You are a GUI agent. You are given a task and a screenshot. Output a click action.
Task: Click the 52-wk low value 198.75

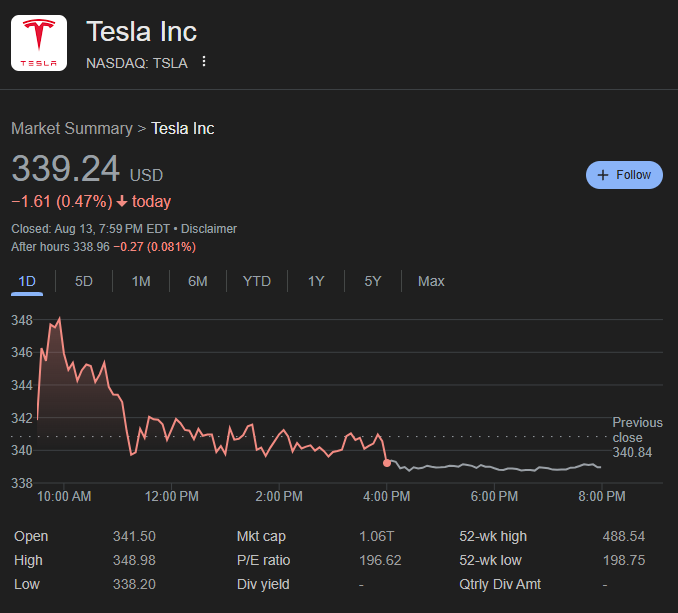pyautogui.click(x=624, y=560)
